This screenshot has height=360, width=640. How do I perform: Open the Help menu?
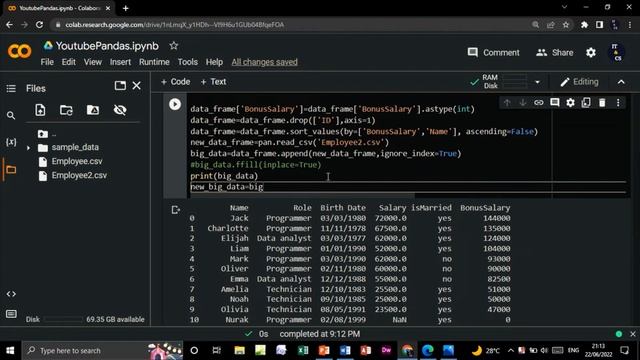coord(214,62)
